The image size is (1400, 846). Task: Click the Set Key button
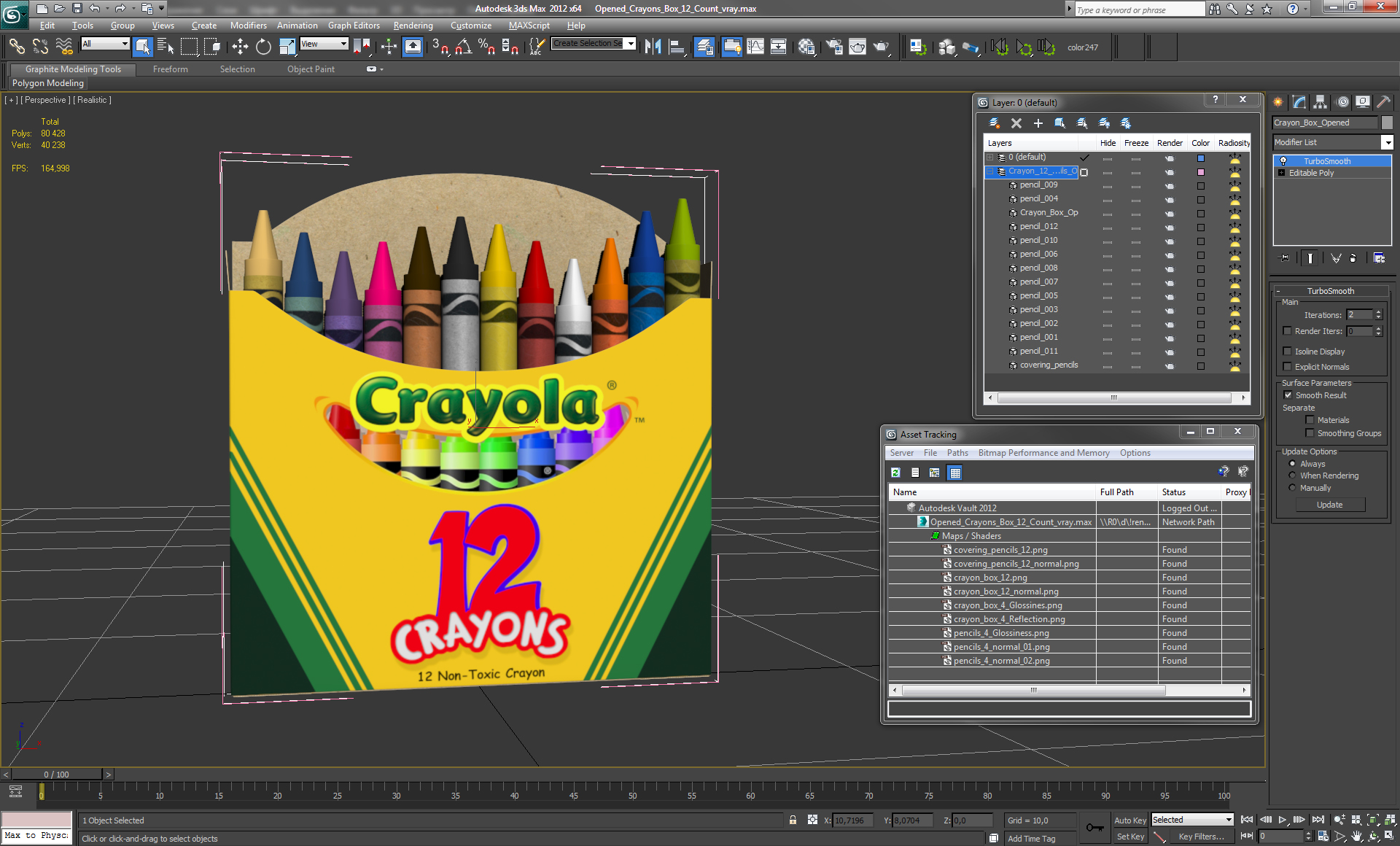click(x=1130, y=837)
